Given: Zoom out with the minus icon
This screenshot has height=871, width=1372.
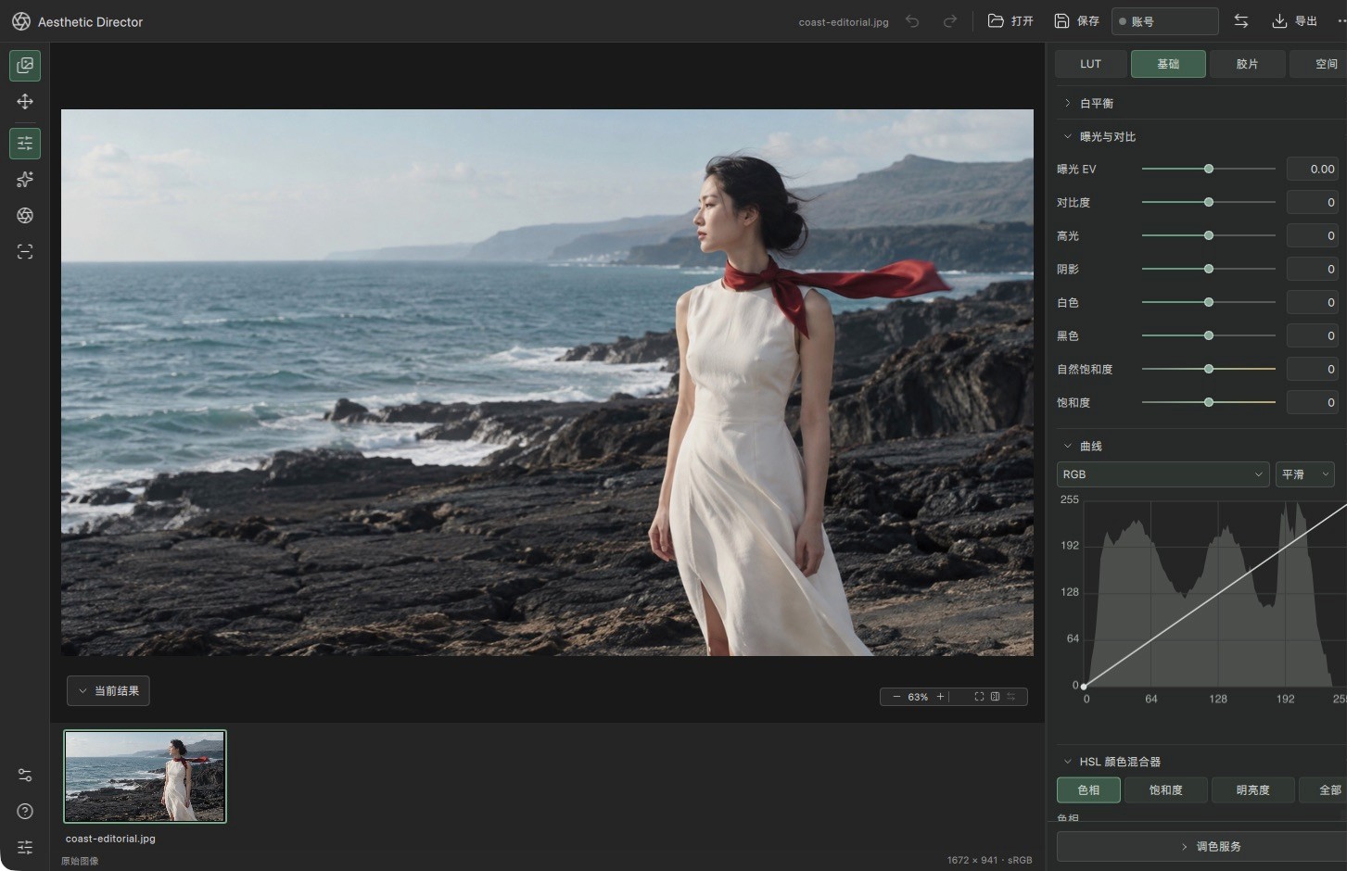Looking at the screenshot, I should point(896,697).
